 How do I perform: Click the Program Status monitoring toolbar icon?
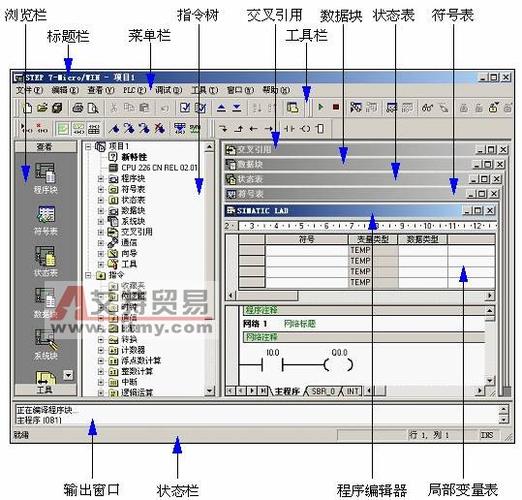pos(356,108)
